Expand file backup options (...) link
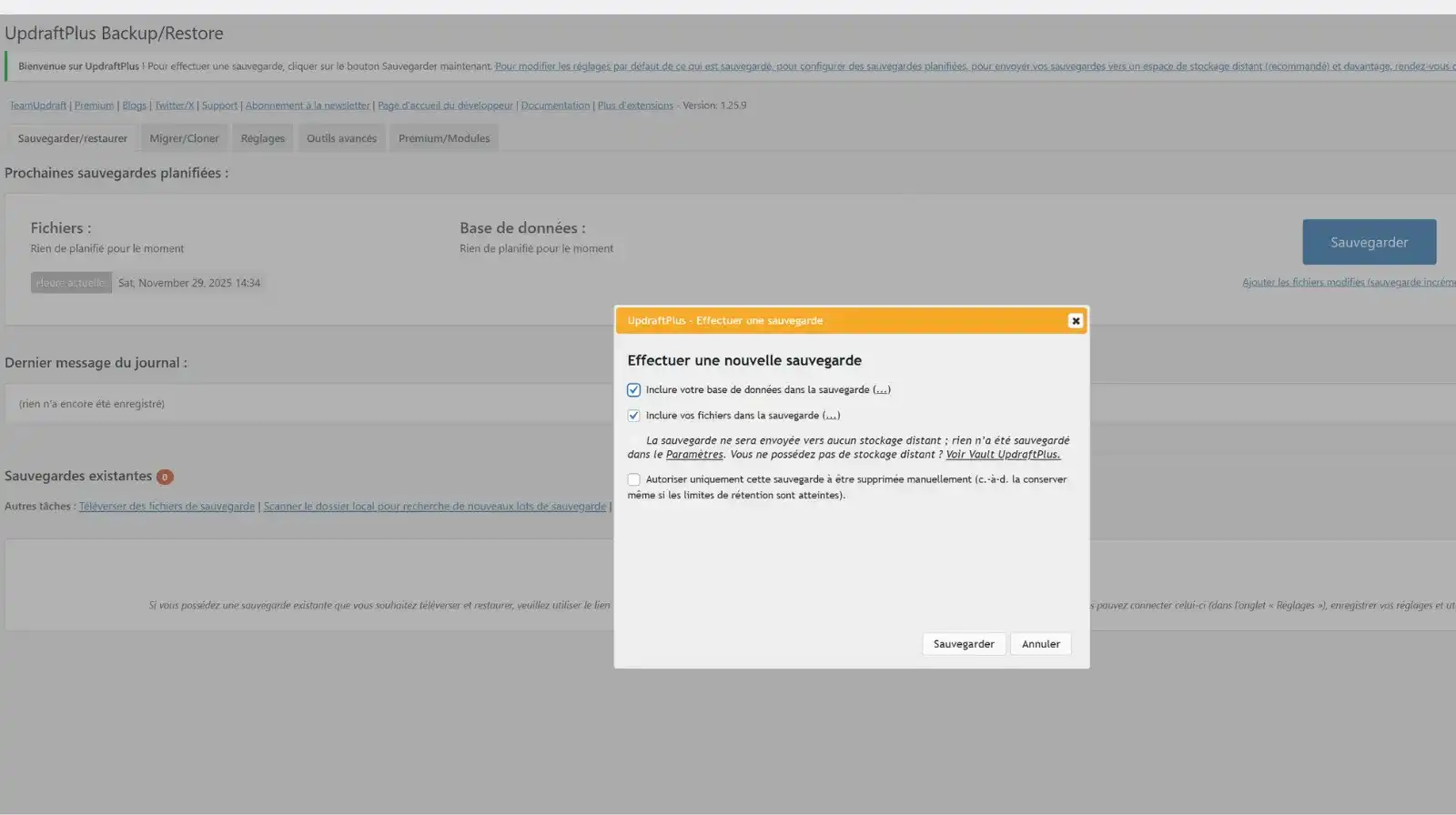Image resolution: width=1456 pixels, height=815 pixels. point(831,416)
